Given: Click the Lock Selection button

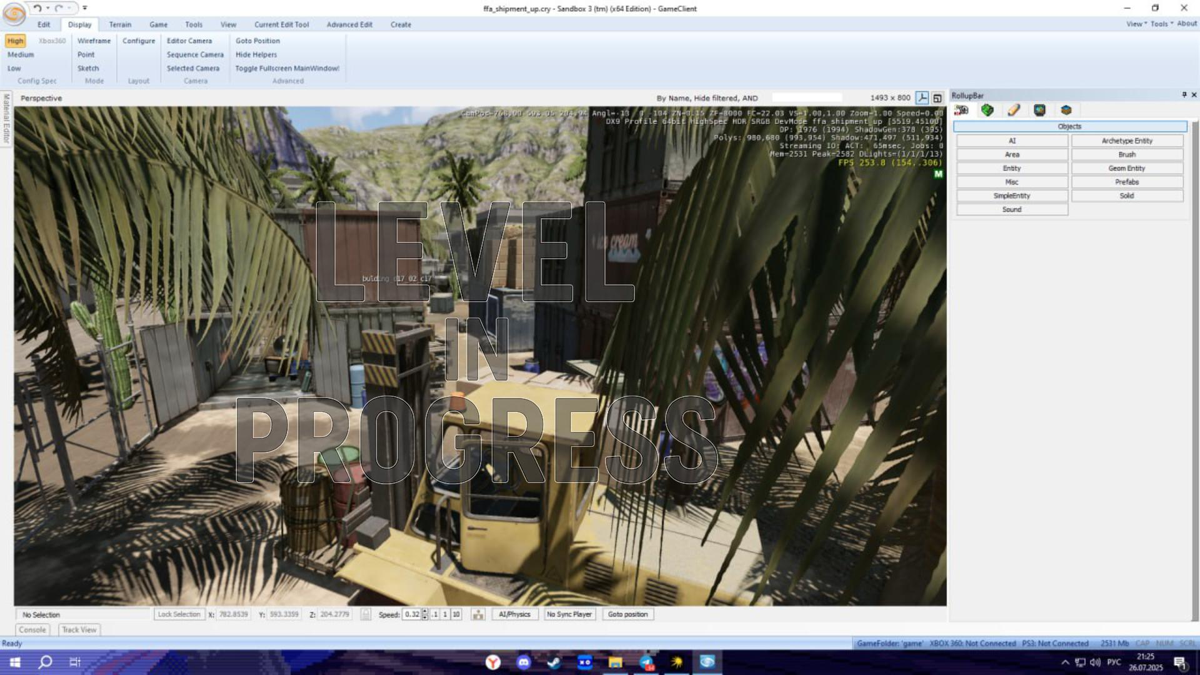Looking at the screenshot, I should pos(179,614).
